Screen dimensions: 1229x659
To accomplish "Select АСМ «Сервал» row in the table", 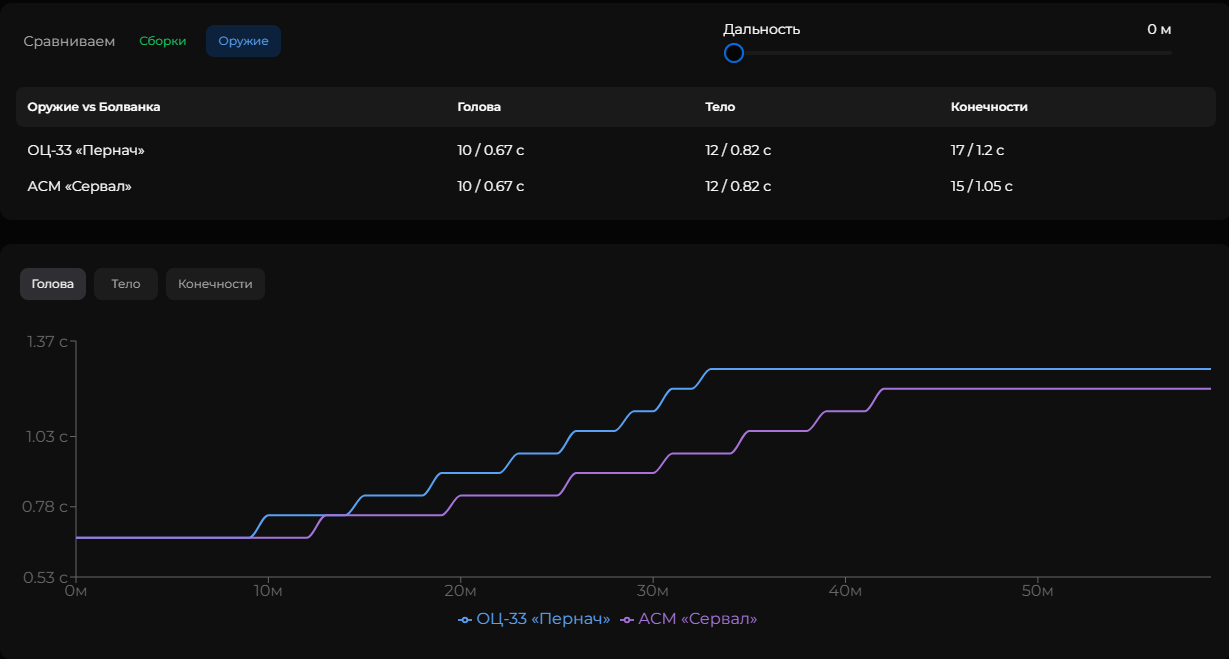I will click(79, 186).
